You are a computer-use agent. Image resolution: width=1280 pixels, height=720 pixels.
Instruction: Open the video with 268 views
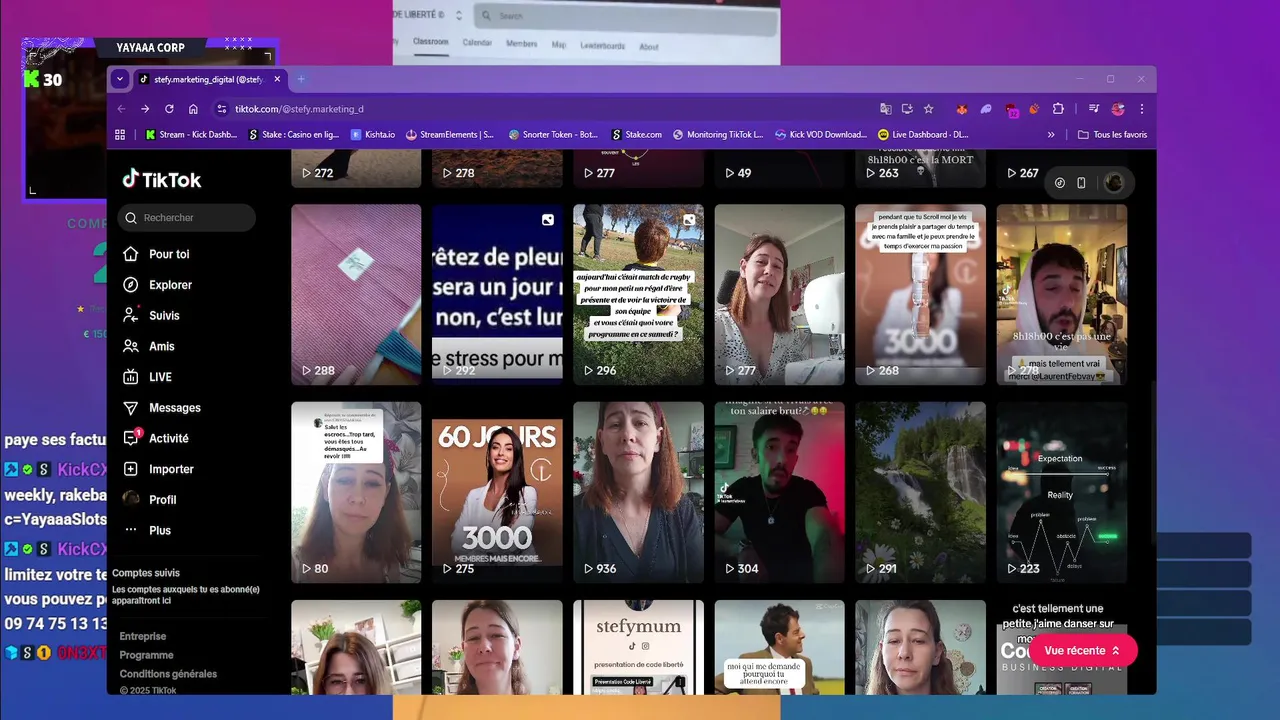(x=920, y=294)
